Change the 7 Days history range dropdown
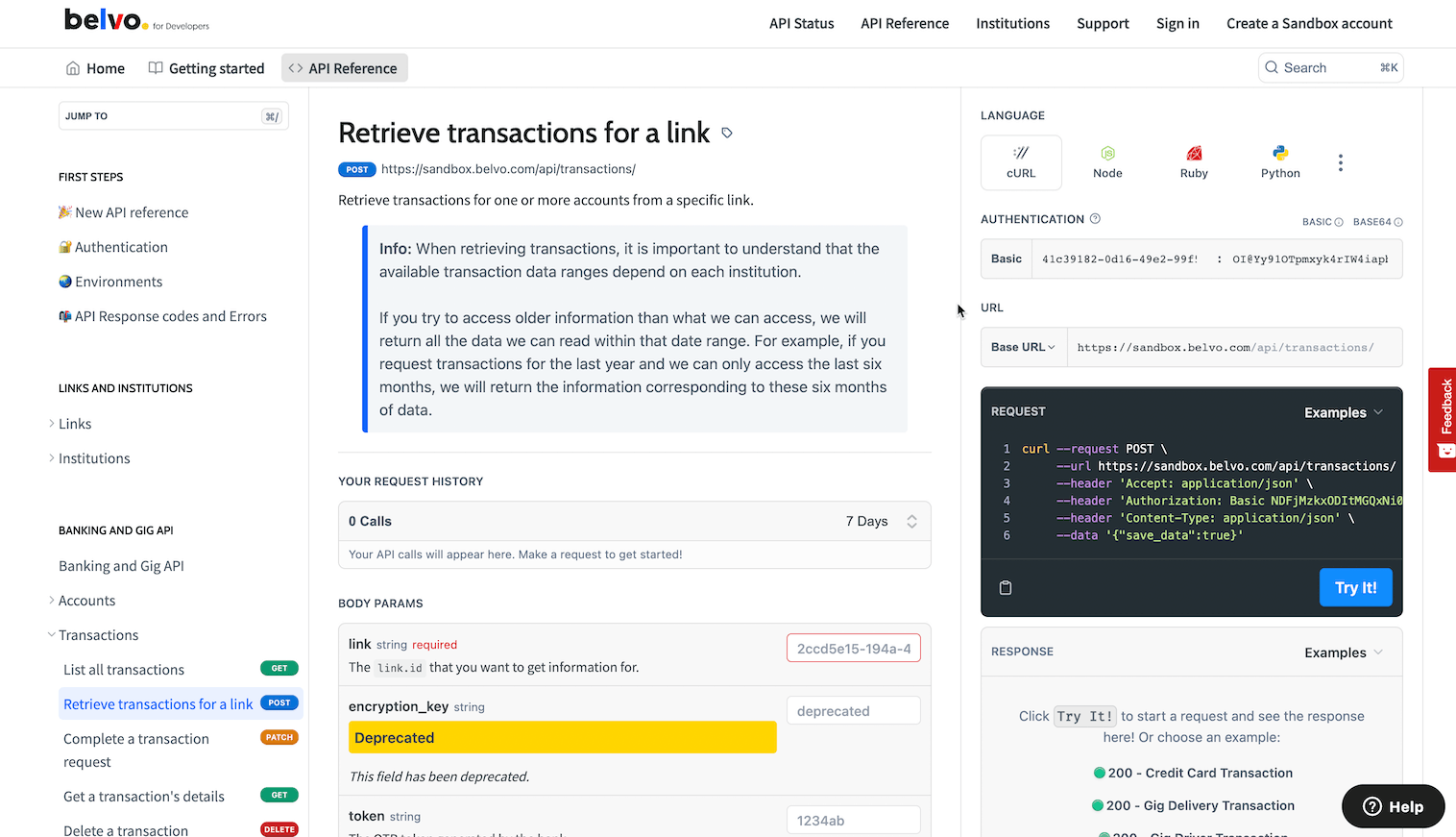The width and height of the screenshot is (1456, 837). [x=882, y=521]
